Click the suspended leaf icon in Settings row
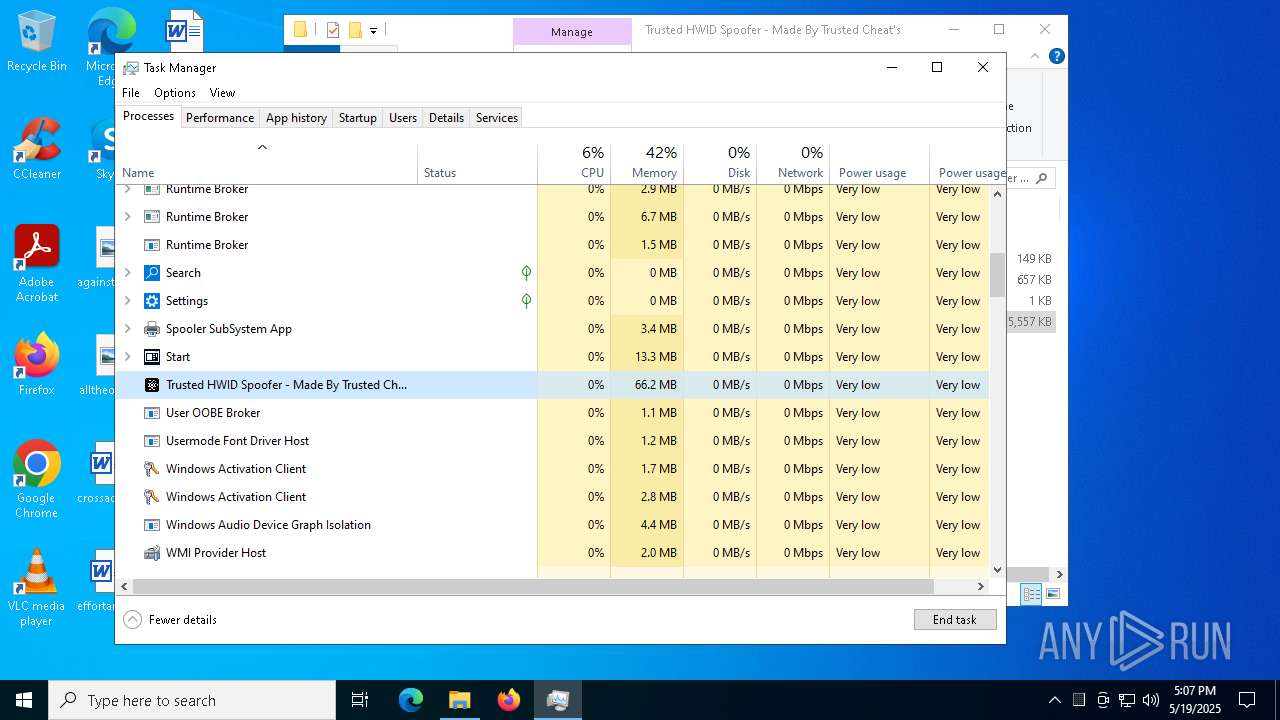Viewport: 1280px width, 720px height. 526,301
